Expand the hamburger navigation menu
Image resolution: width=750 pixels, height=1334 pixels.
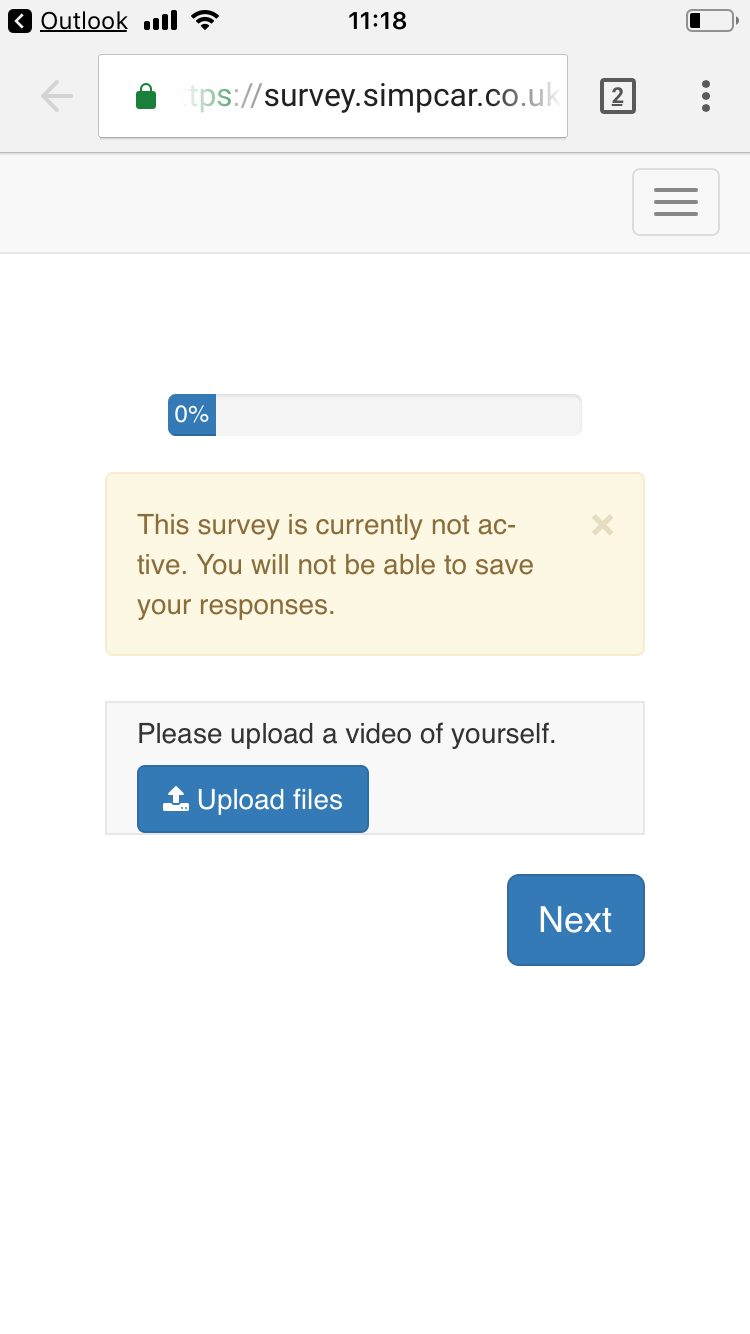(675, 202)
